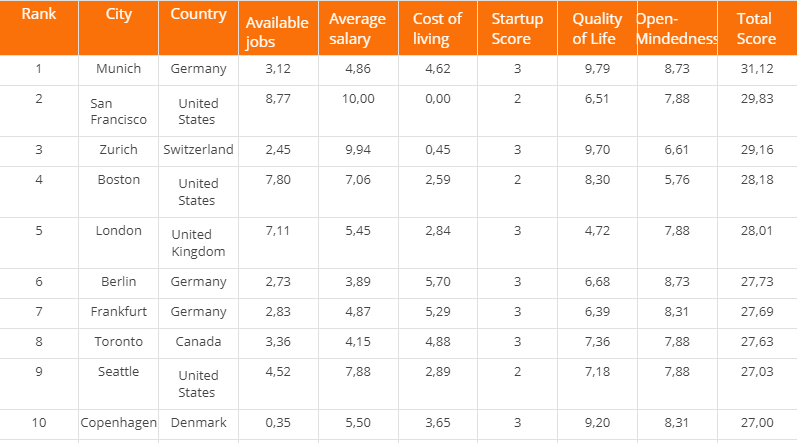
Task: Click the Available jobs column header
Action: click(276, 30)
